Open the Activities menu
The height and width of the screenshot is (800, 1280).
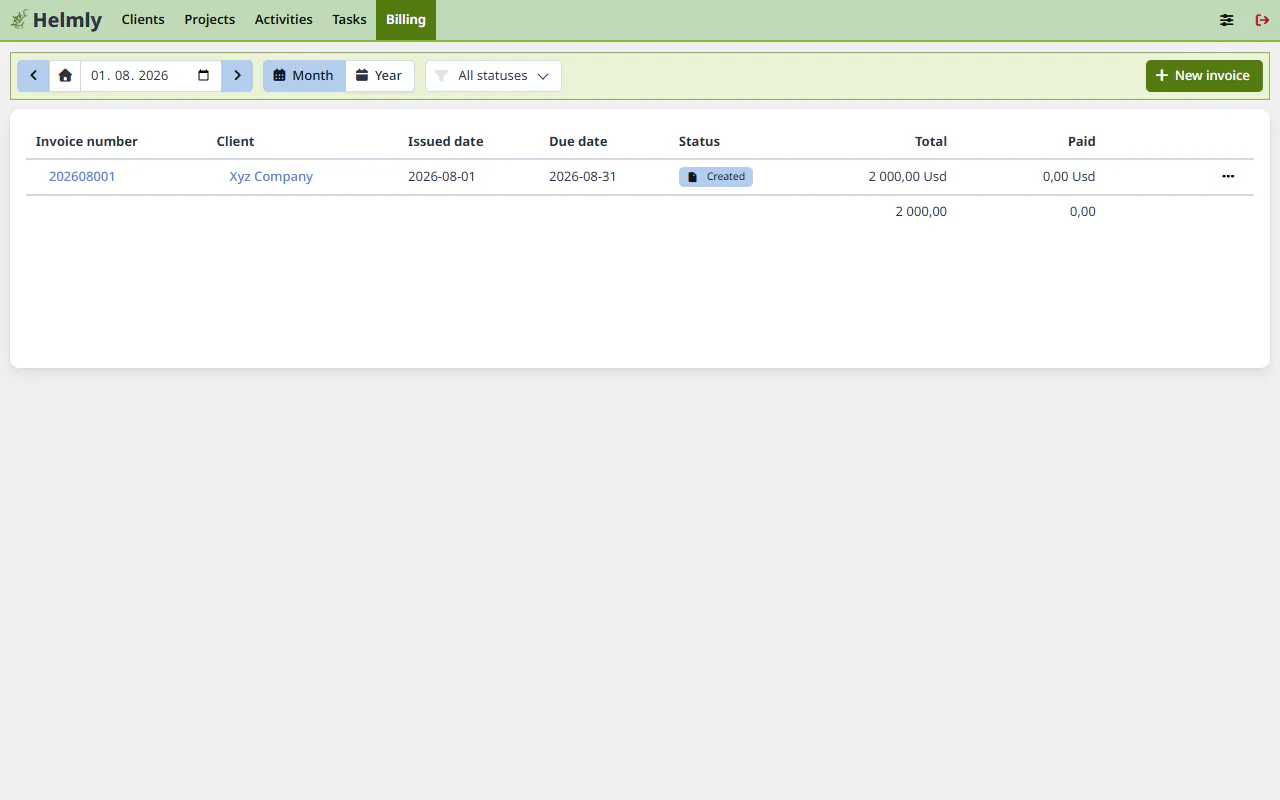283,20
